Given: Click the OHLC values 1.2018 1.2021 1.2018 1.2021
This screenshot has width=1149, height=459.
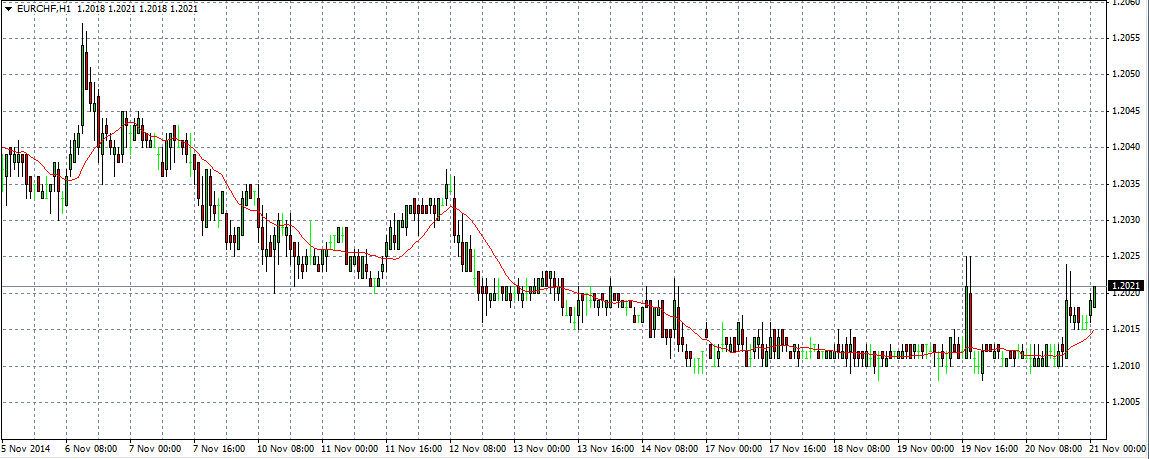Looking at the screenshot, I should pos(137,9).
